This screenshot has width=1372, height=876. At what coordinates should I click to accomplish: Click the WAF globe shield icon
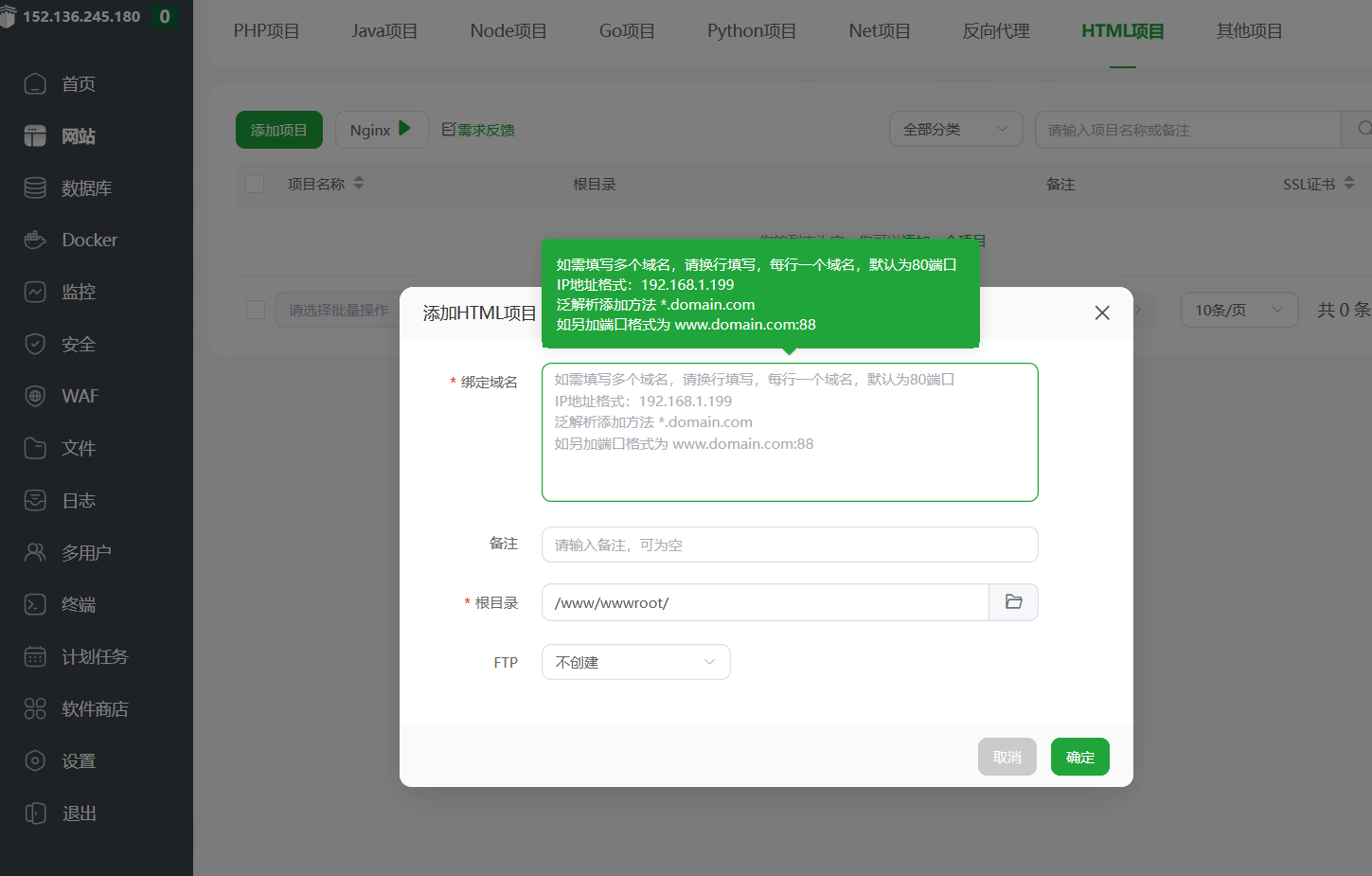point(35,396)
